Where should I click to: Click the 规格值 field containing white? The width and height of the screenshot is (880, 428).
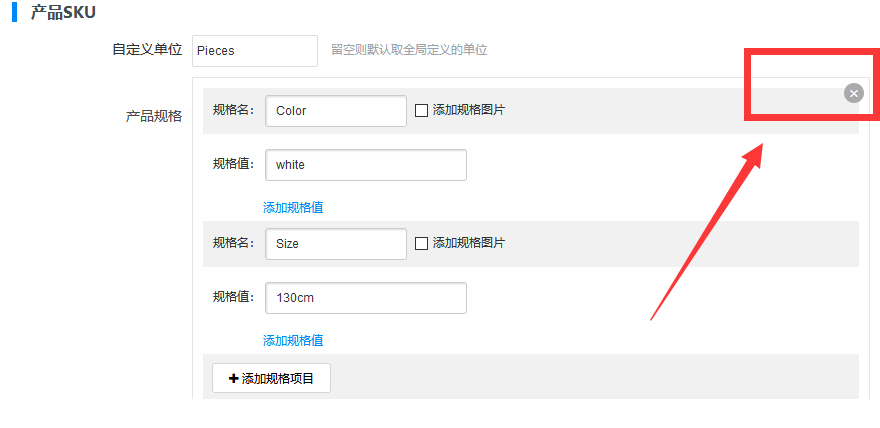365,165
